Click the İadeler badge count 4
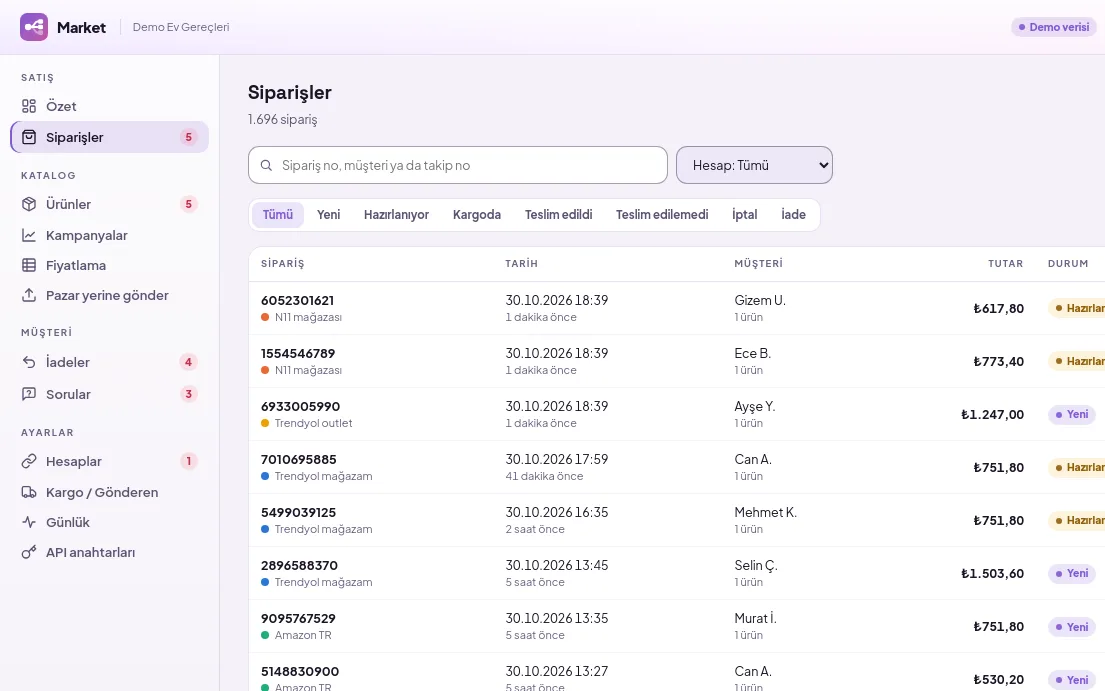Image resolution: width=1105 pixels, height=691 pixels. click(x=188, y=362)
